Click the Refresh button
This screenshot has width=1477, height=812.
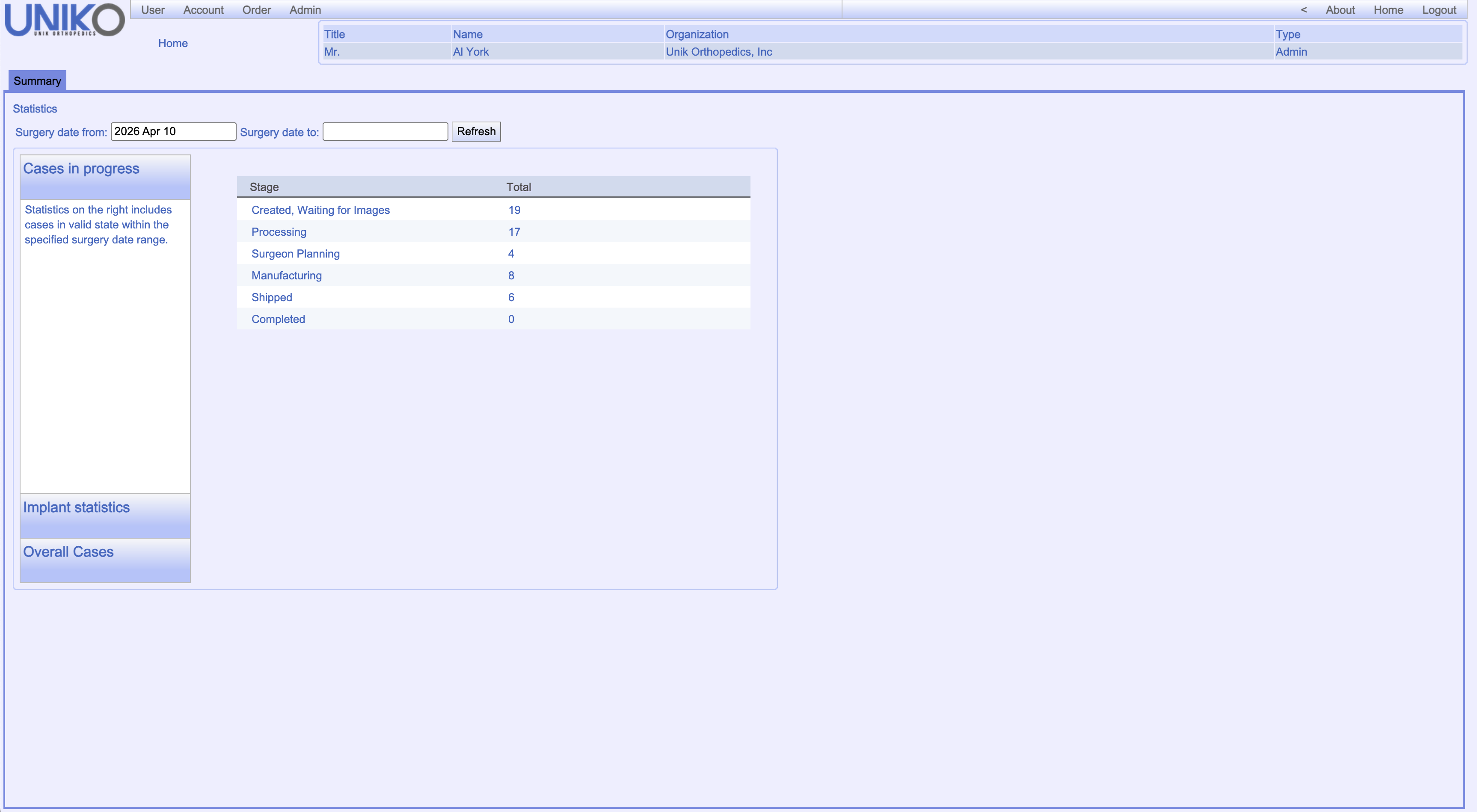click(x=475, y=131)
